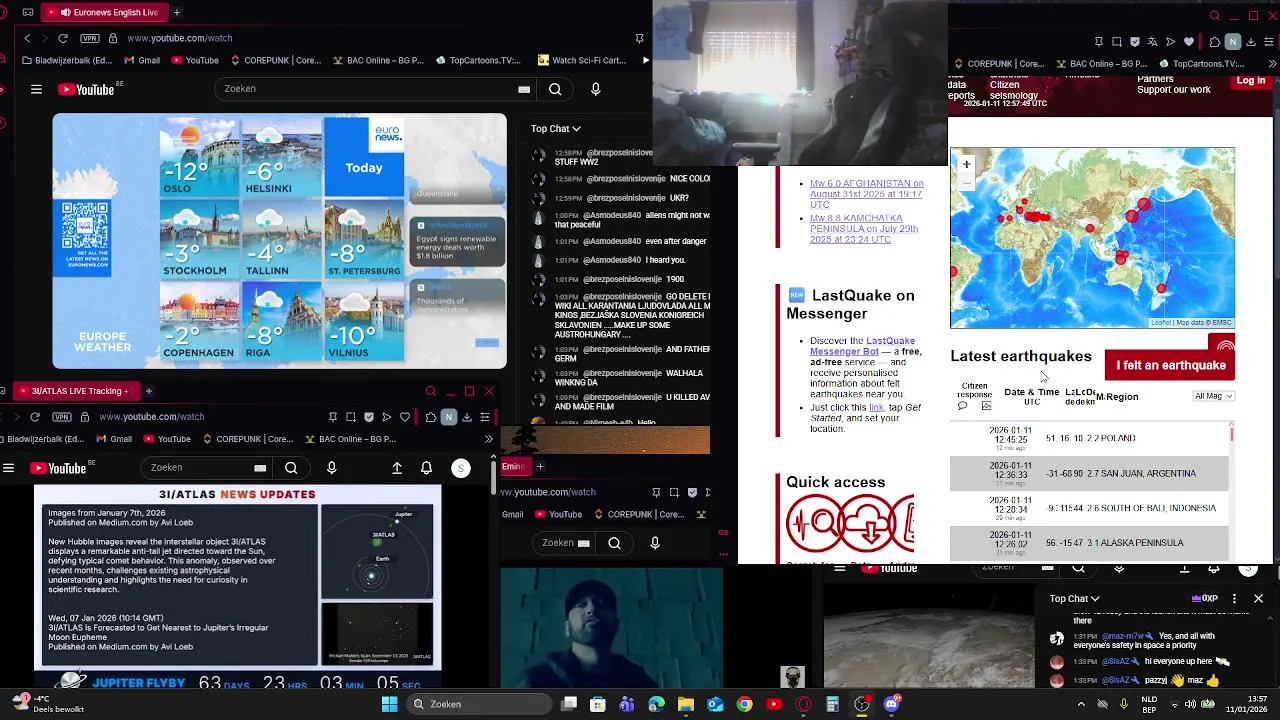Image resolution: width=1280 pixels, height=720 pixels.
Task: Toggle bookmark heart in 3I/ATLAS window
Action: coord(405,417)
